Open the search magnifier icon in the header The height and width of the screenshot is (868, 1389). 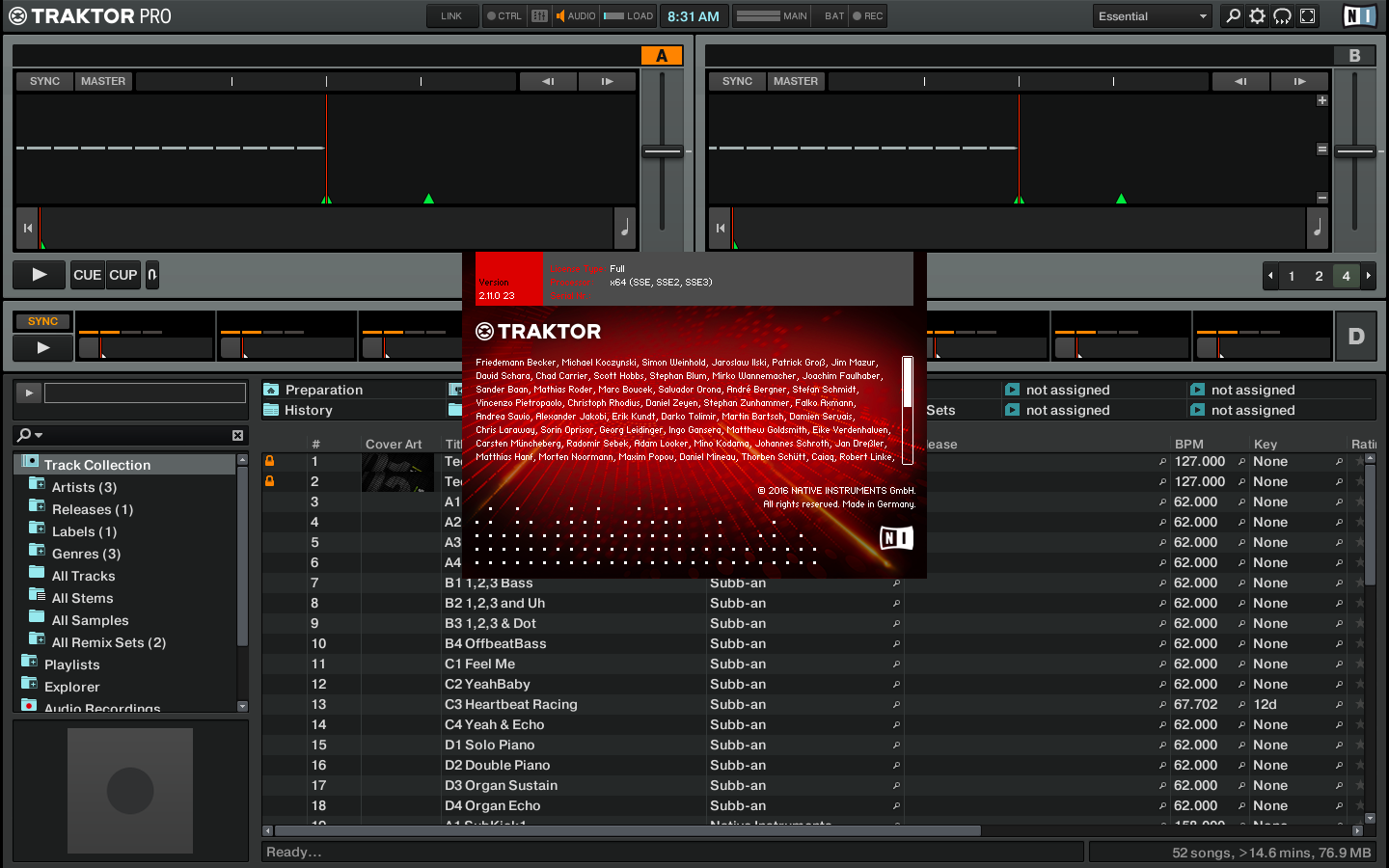pyautogui.click(x=1233, y=16)
